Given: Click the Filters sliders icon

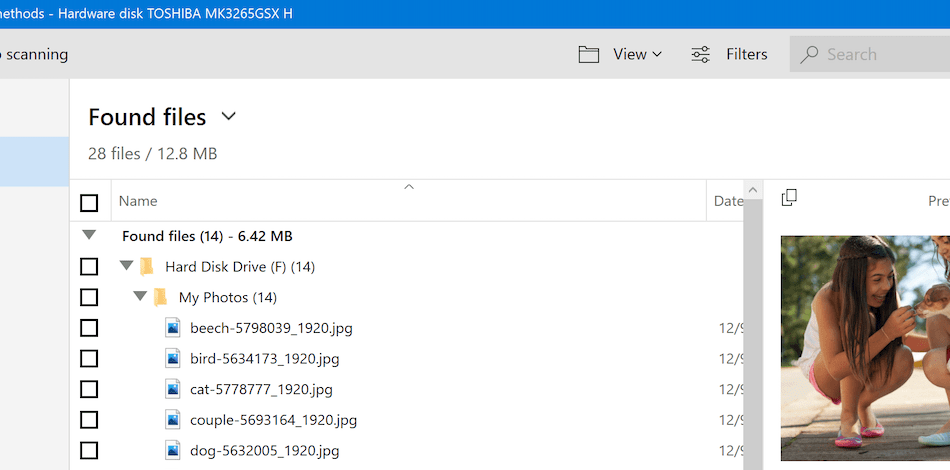Looking at the screenshot, I should tap(700, 55).
